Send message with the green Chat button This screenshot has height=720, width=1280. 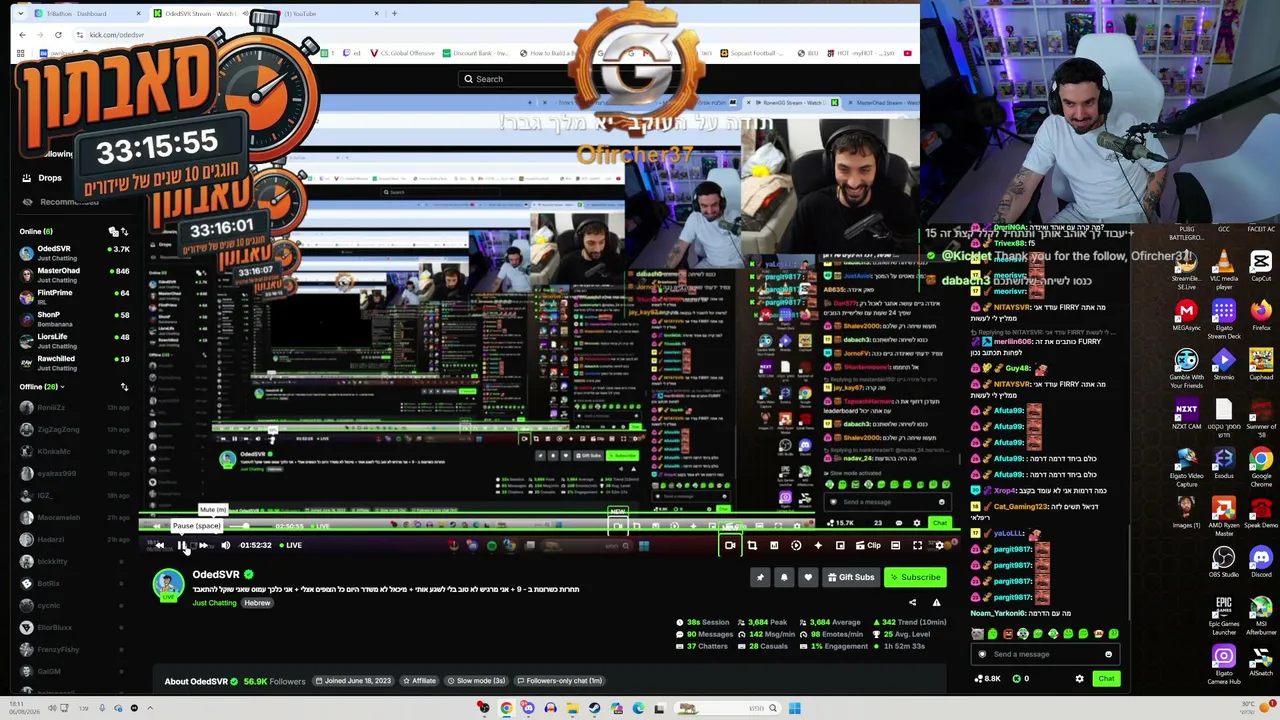(1106, 679)
